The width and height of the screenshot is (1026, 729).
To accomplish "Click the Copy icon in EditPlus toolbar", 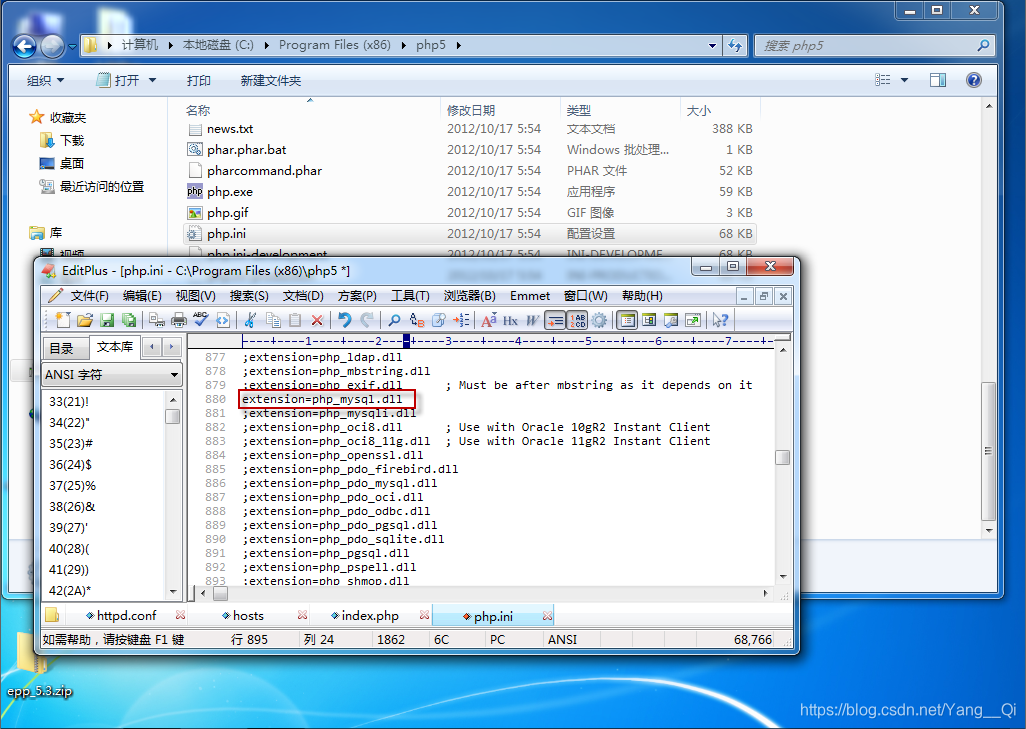I will (x=273, y=320).
